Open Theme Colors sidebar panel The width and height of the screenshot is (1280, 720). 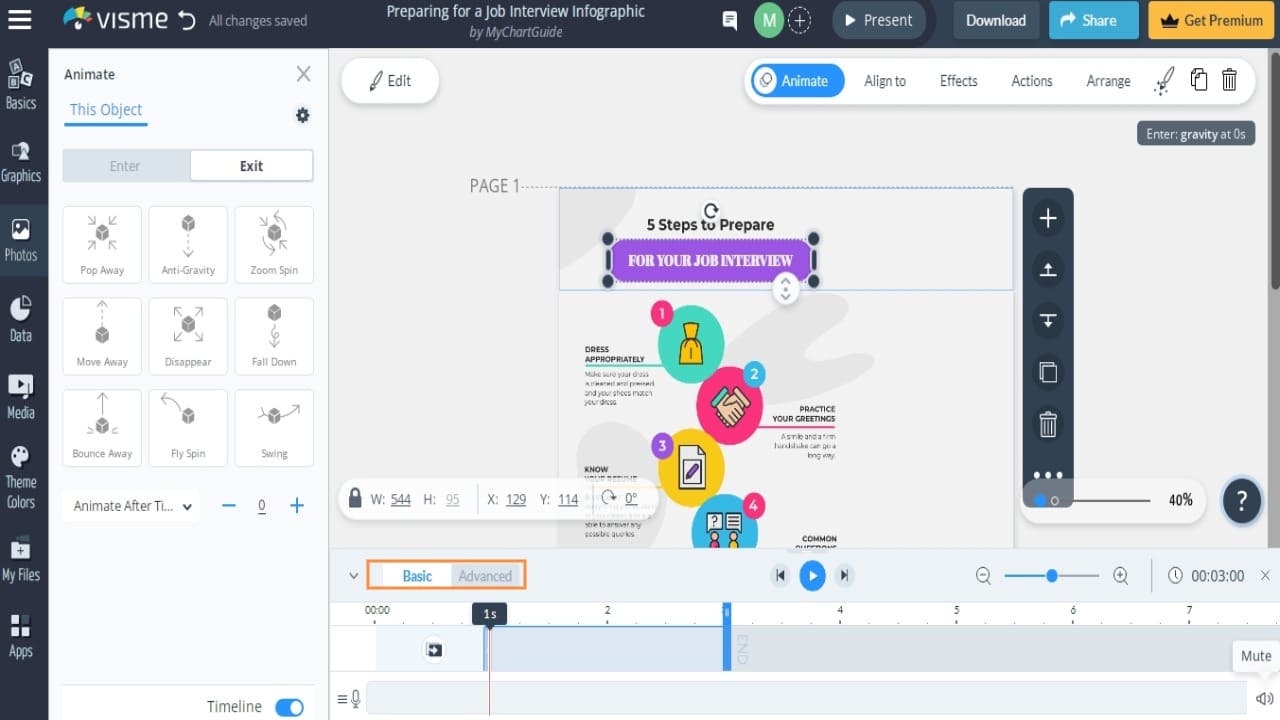21,478
